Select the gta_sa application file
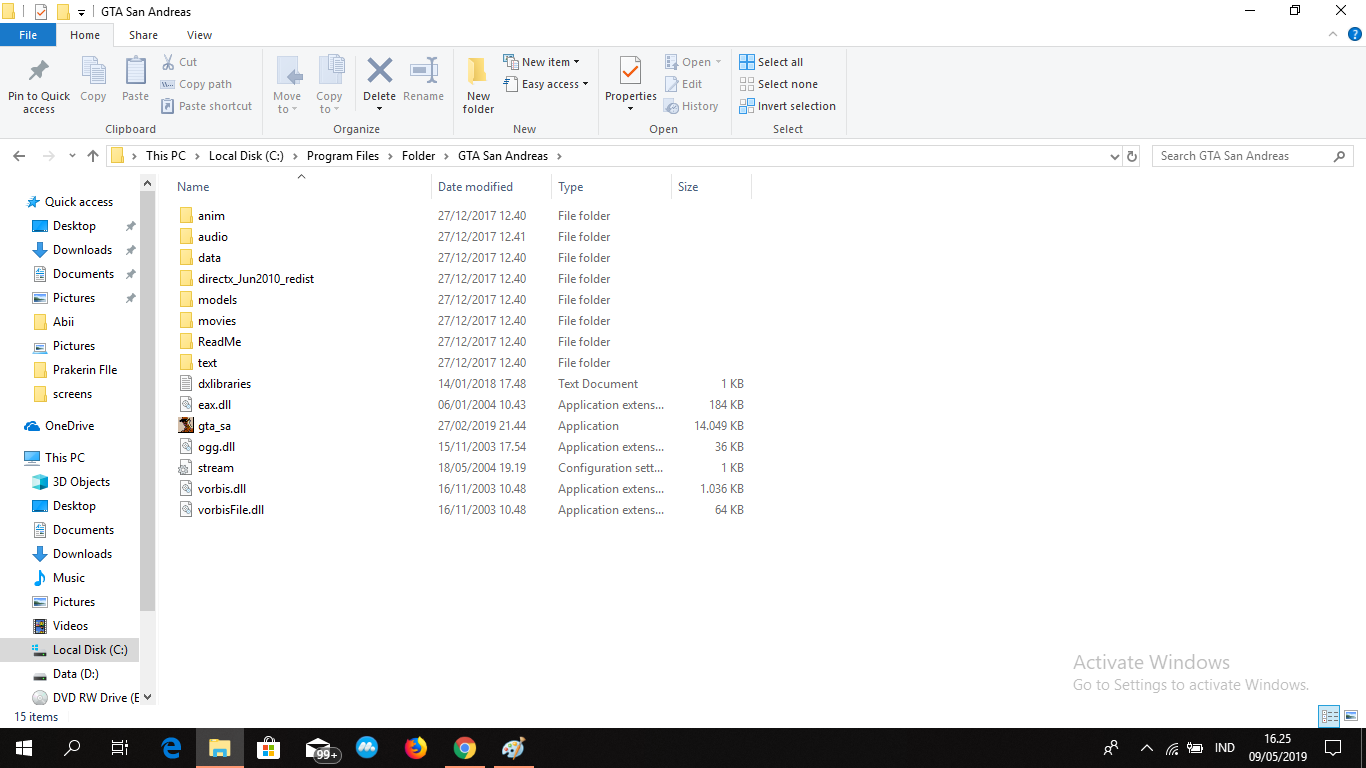The width and height of the screenshot is (1366, 768). [x=214, y=426]
